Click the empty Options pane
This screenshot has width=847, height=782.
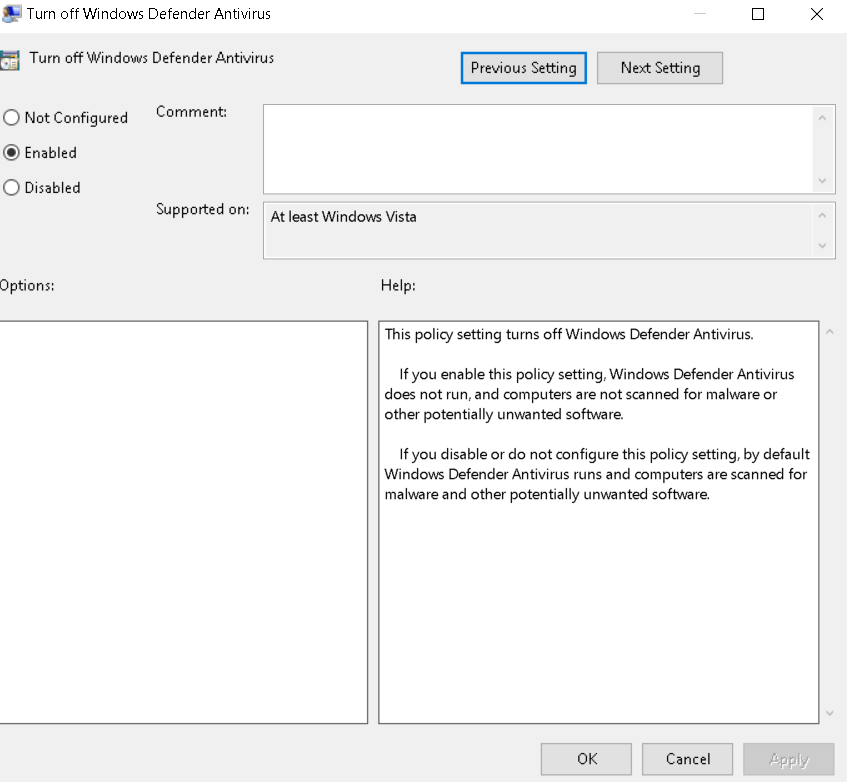click(184, 522)
